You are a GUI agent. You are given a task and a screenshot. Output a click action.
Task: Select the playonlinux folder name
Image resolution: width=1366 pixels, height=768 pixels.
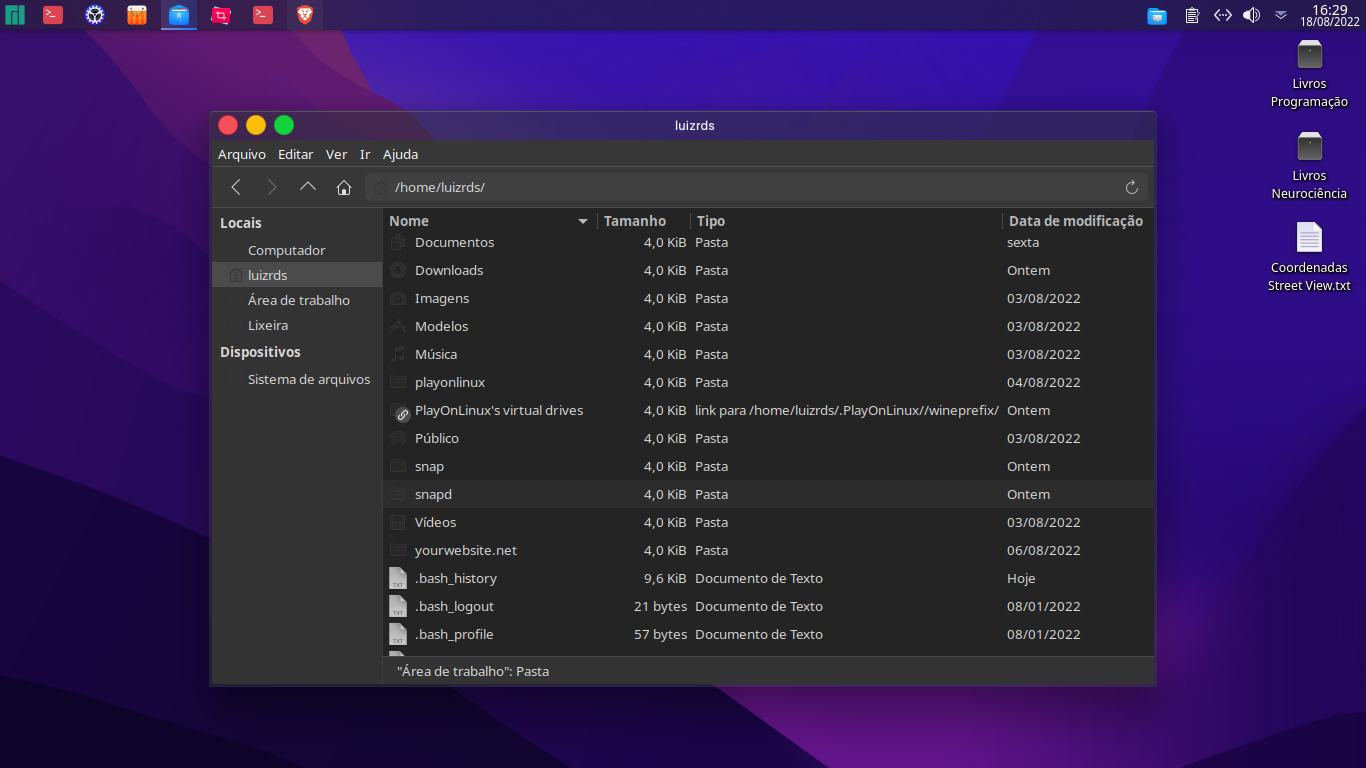tap(450, 383)
